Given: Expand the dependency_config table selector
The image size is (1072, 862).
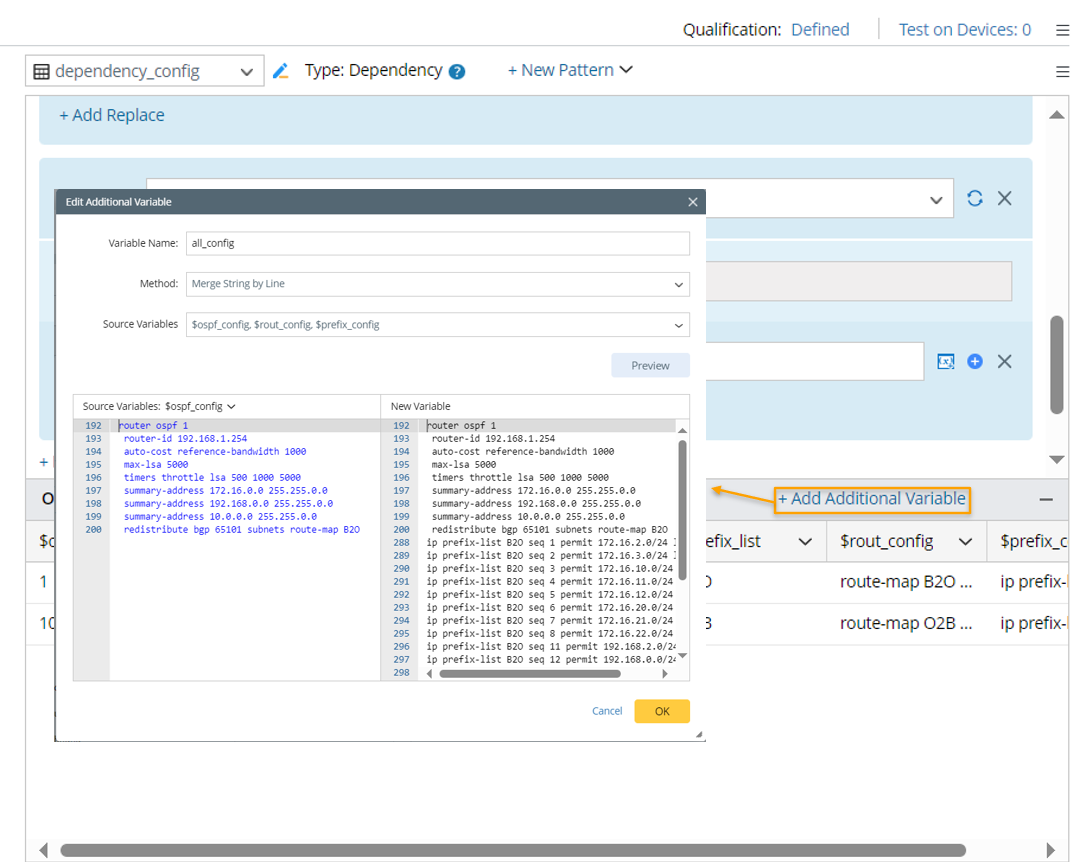Looking at the screenshot, I should point(246,71).
